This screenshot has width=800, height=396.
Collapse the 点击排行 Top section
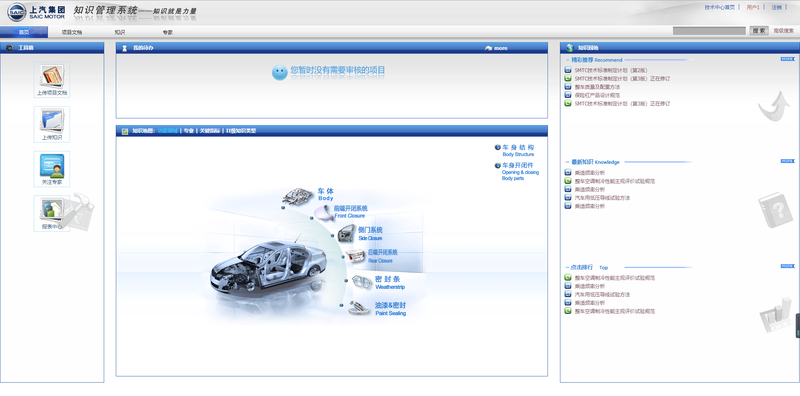567,267
